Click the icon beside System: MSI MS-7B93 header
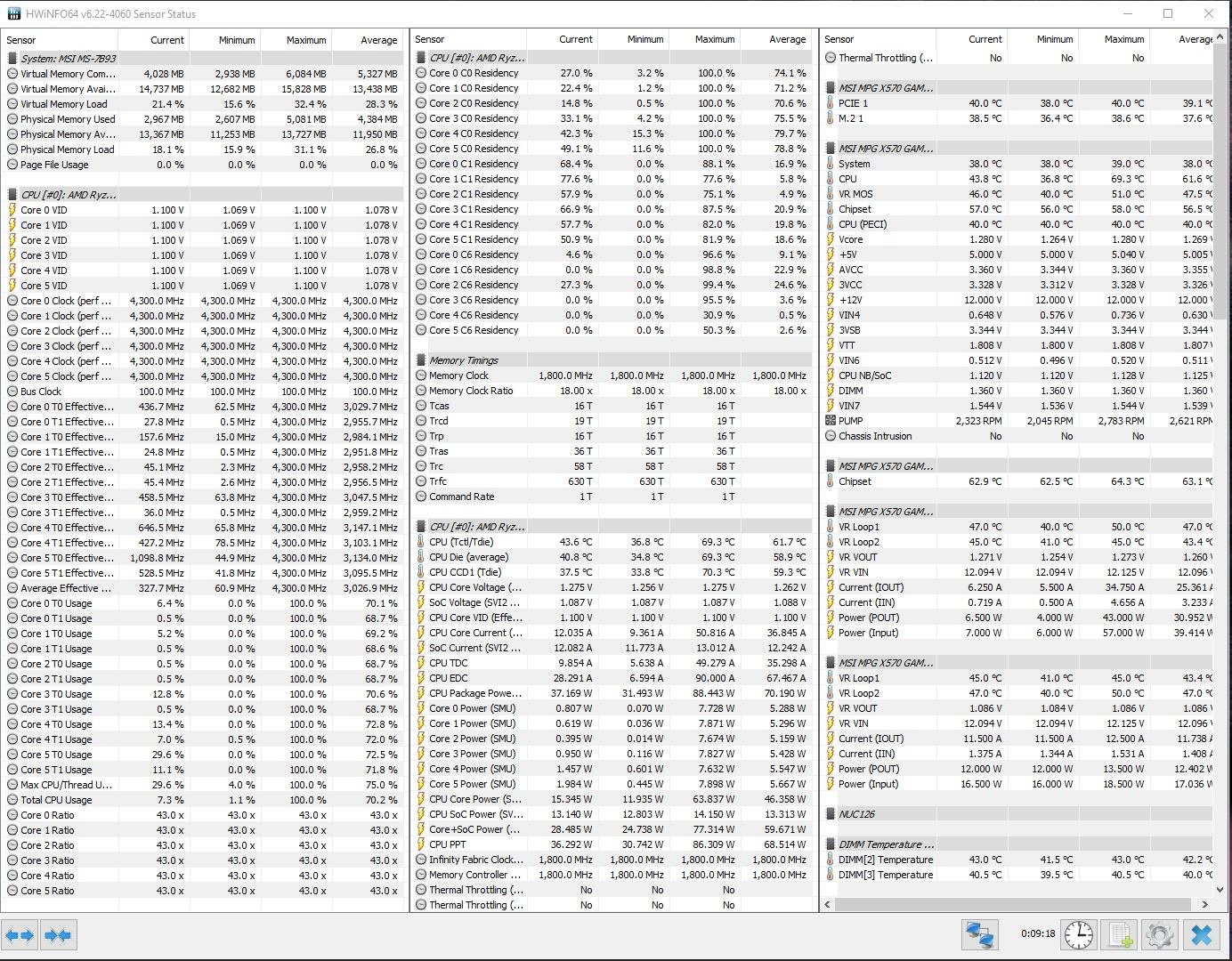The width and height of the screenshot is (1232, 961). [x=12, y=59]
